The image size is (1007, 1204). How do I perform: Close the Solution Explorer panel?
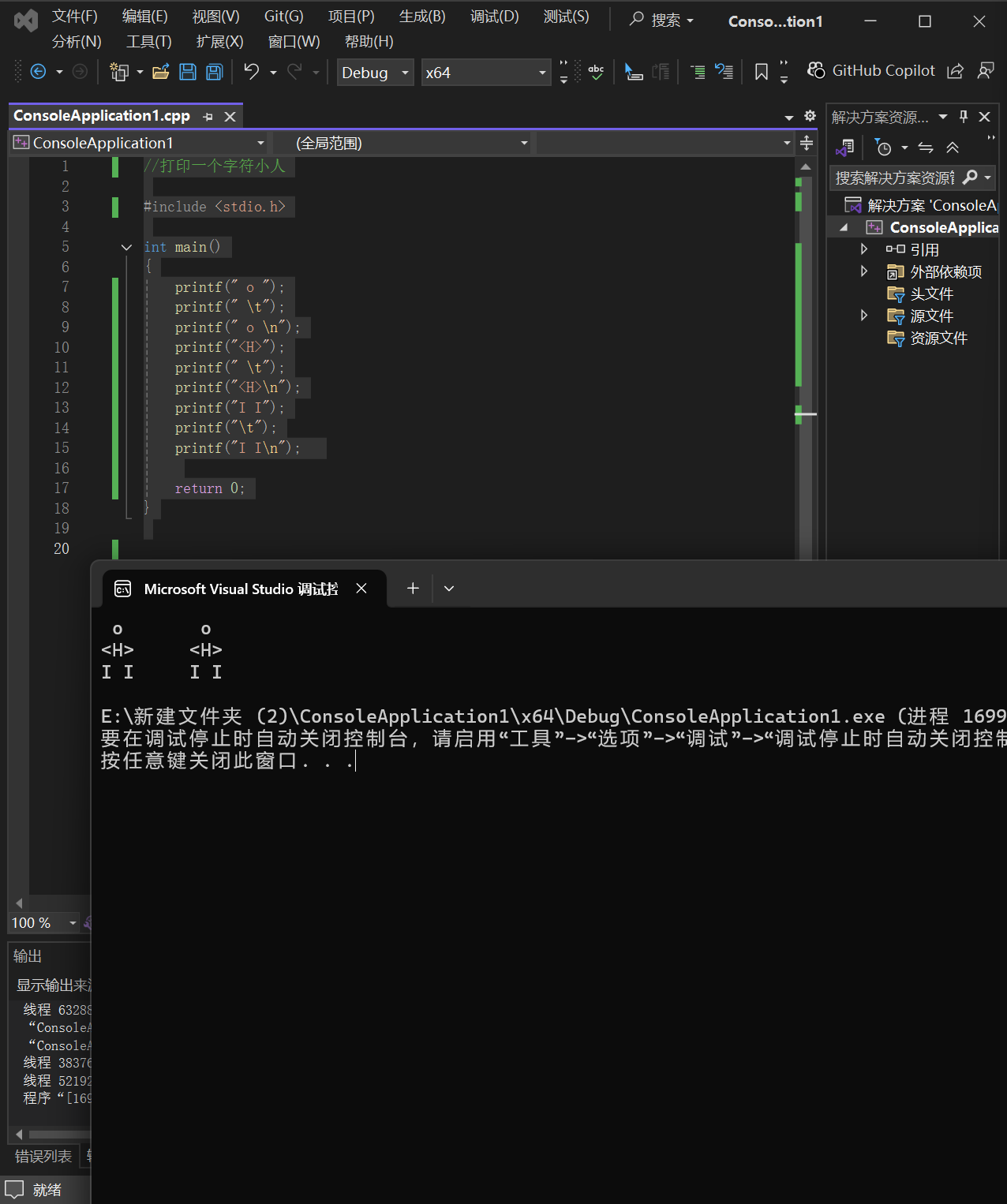click(984, 117)
